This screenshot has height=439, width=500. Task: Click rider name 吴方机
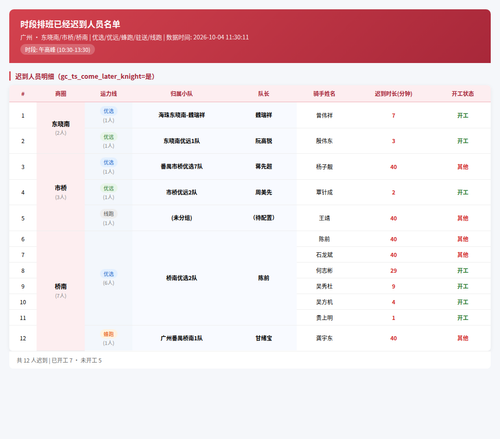pos(324,302)
